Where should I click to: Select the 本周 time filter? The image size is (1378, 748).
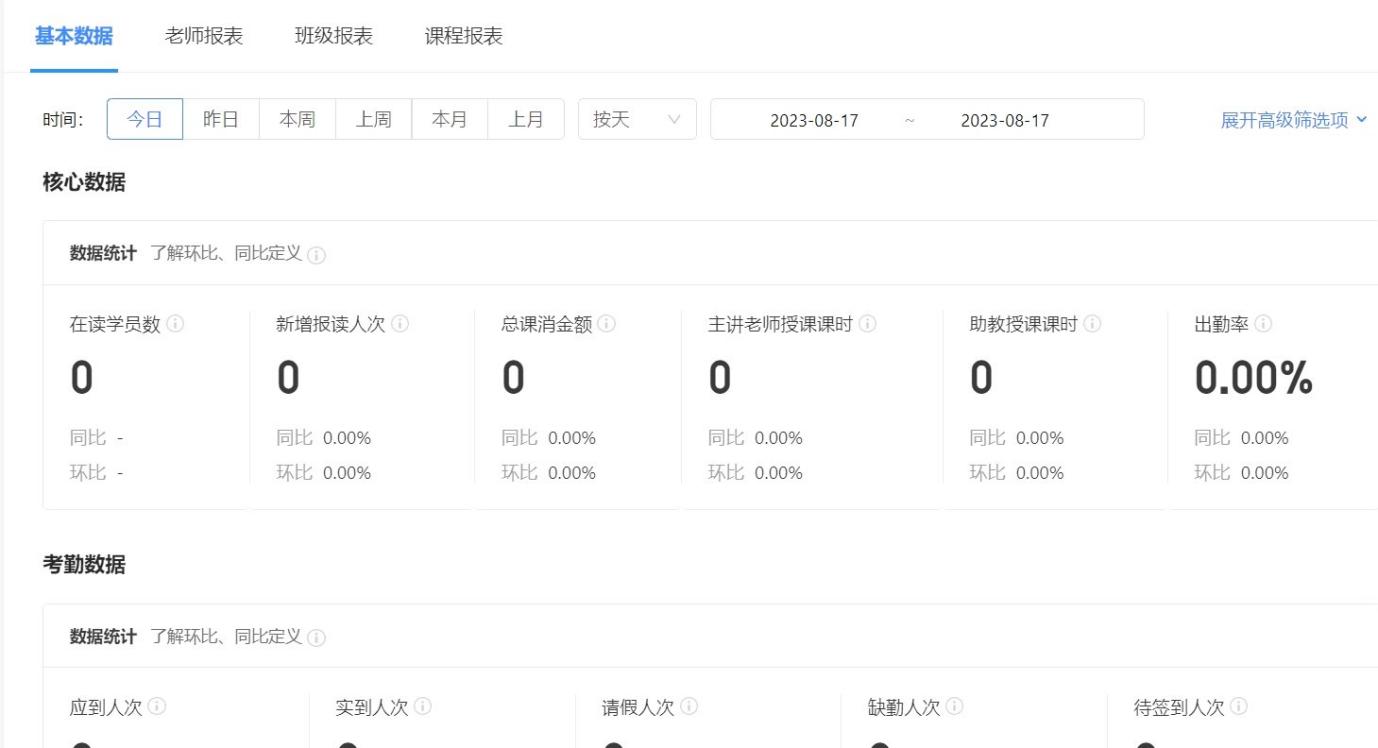click(297, 119)
